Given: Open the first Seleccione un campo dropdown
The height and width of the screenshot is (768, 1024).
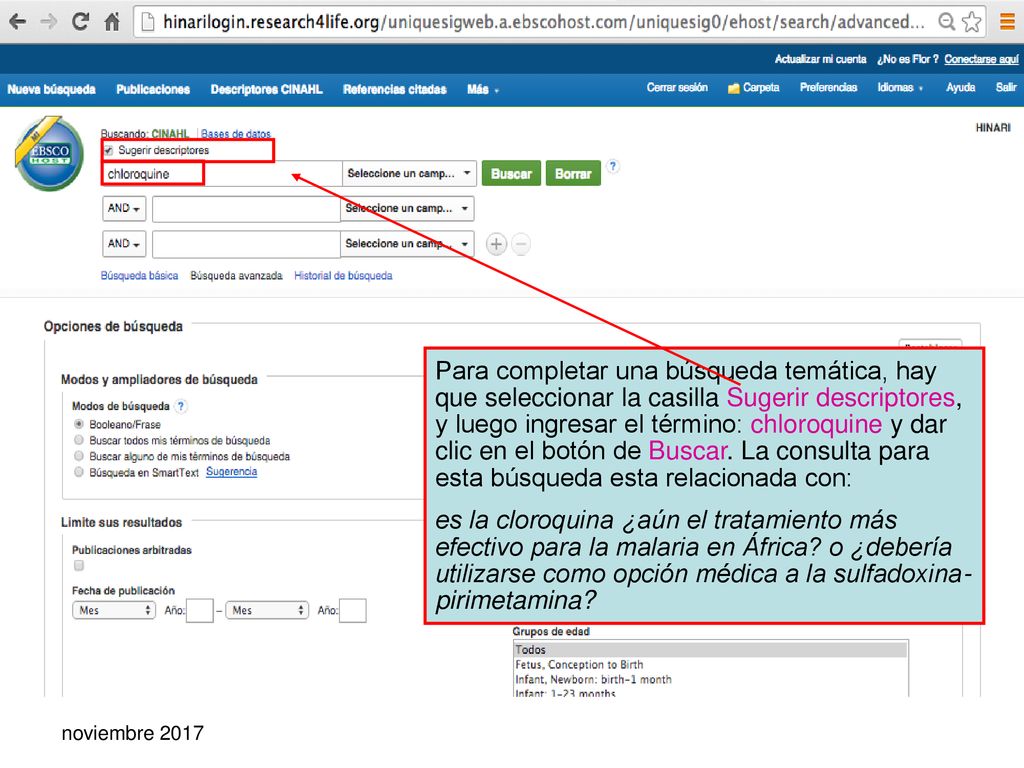Looking at the screenshot, I should [x=409, y=174].
